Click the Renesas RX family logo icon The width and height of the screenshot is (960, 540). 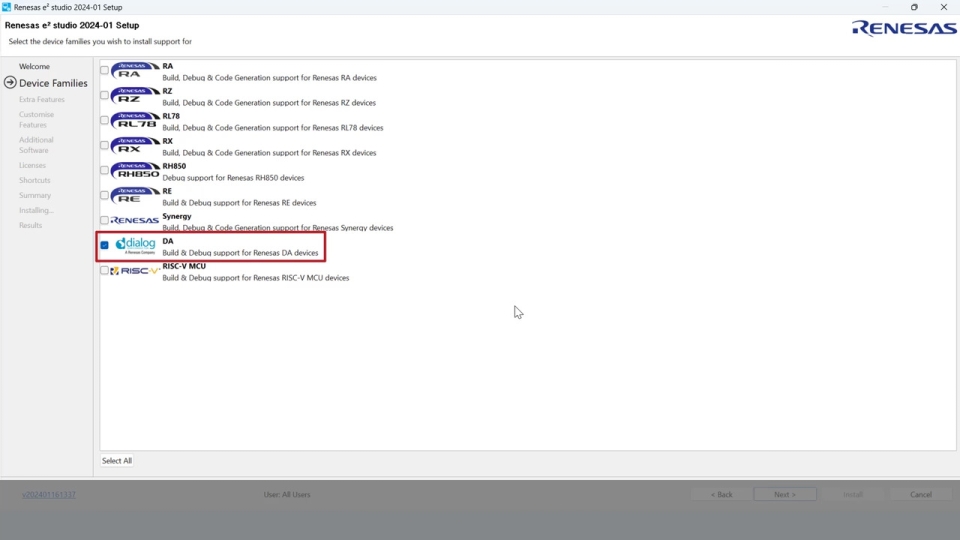click(135, 146)
